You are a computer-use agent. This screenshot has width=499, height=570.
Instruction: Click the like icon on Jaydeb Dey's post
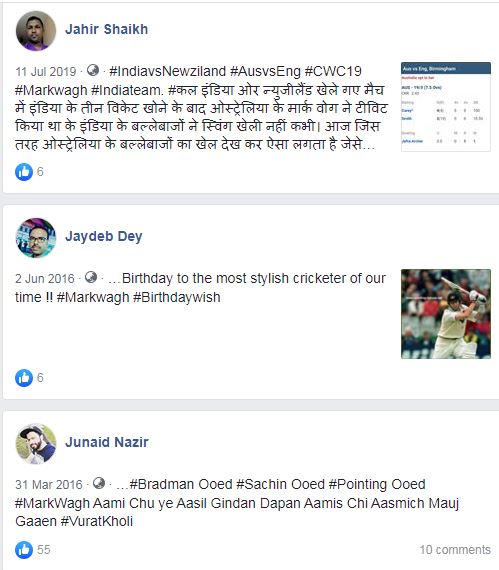24,378
